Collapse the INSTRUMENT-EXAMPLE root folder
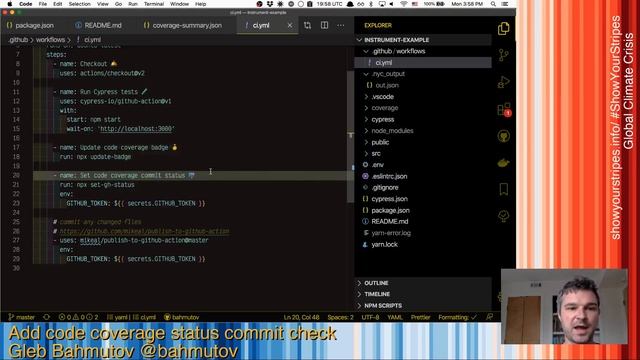This screenshot has width=640, height=360. [x=423, y=40]
